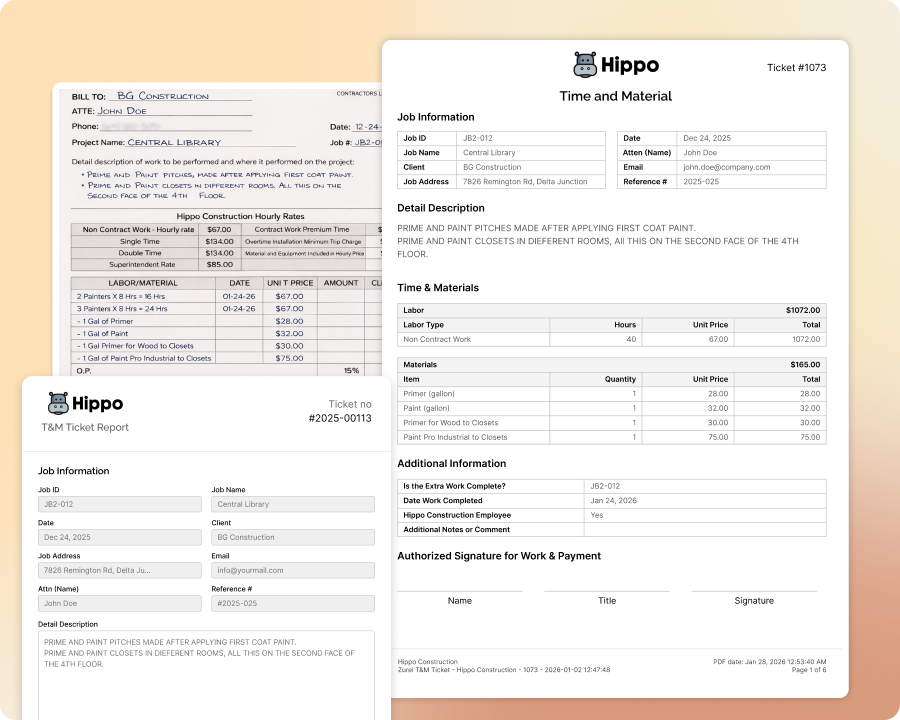Screen dimensions: 900x720
Task: Click the Superintendent Rate $85.00 cell
Action: pos(219,265)
